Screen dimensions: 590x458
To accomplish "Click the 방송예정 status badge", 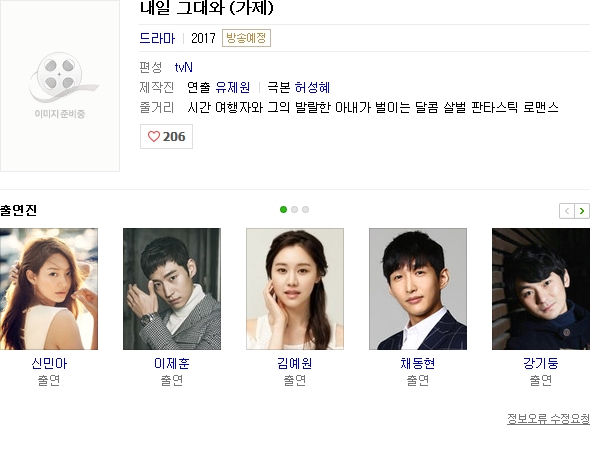I will tap(246, 38).
